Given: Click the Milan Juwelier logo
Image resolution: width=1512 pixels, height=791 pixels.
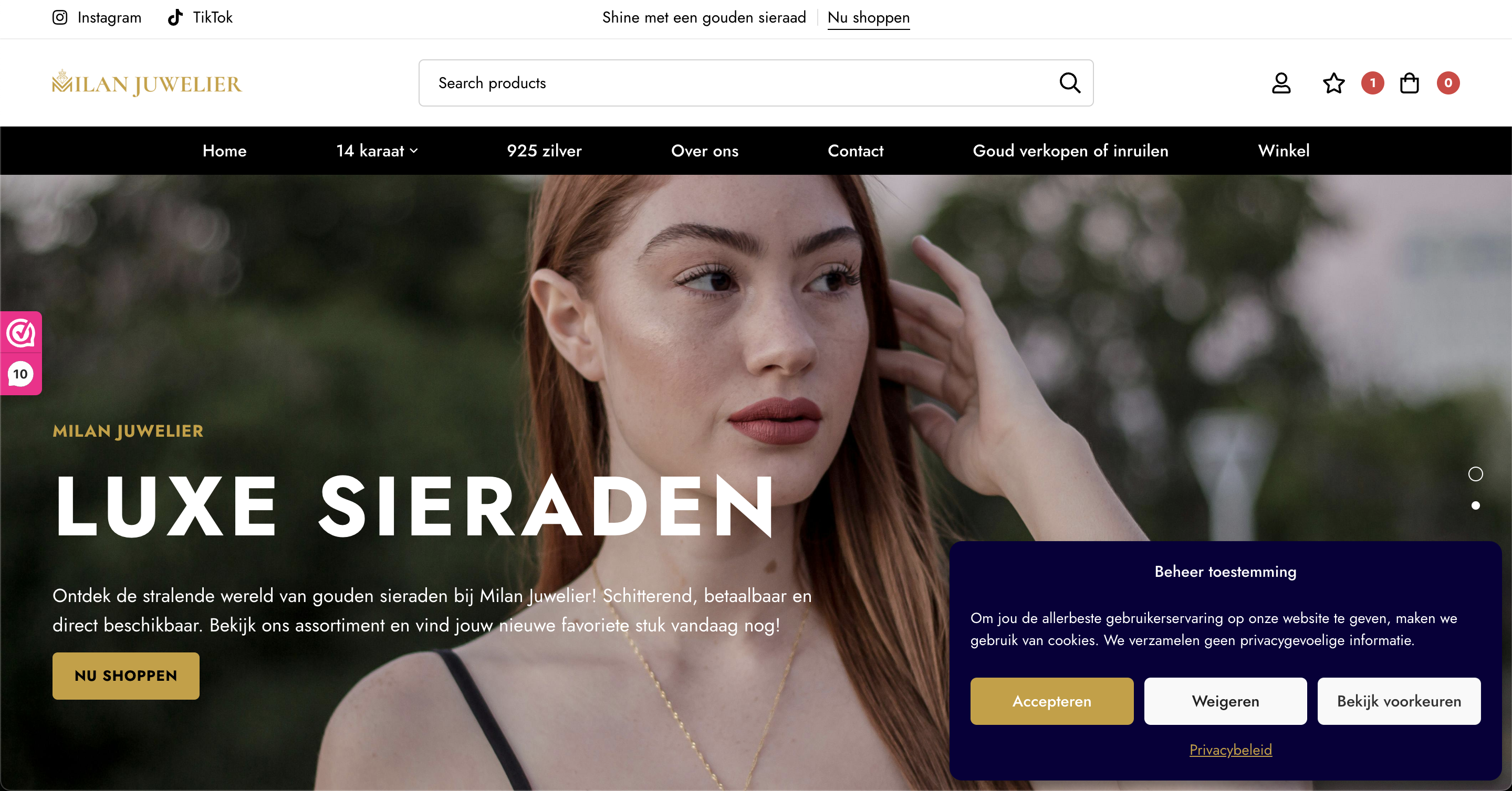Looking at the screenshot, I should (147, 83).
